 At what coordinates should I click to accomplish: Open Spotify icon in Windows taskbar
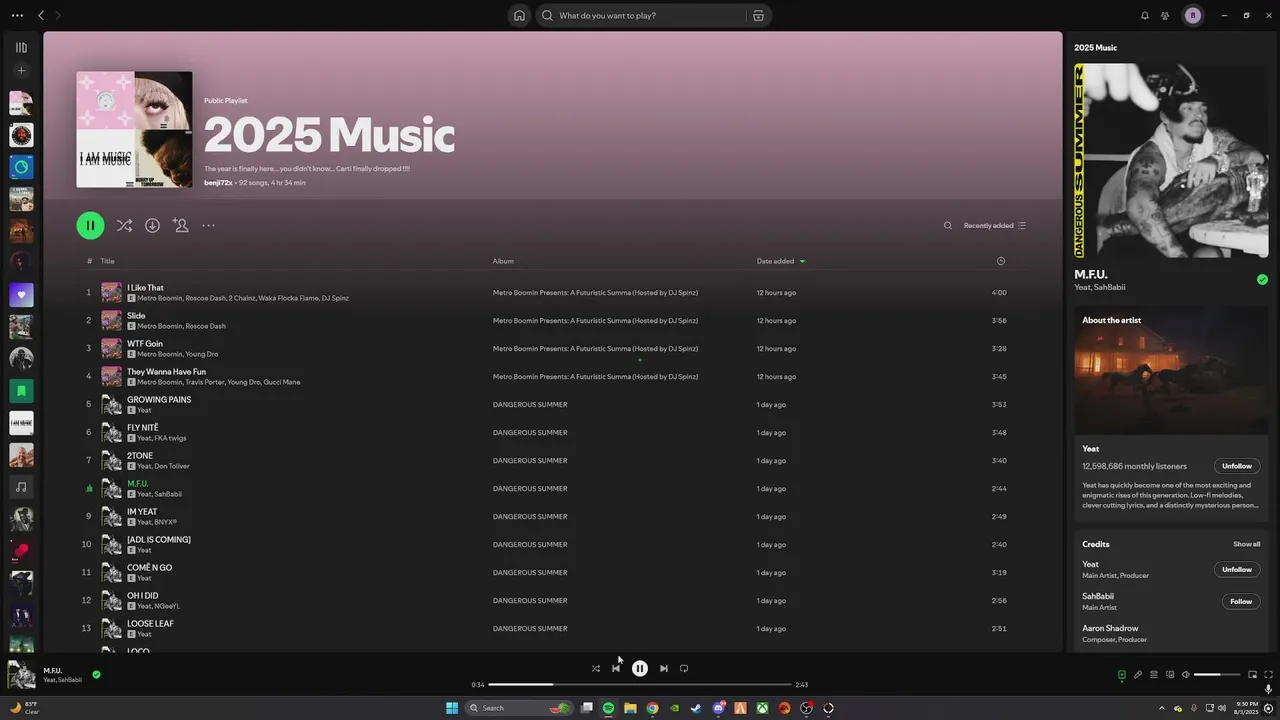(x=608, y=708)
